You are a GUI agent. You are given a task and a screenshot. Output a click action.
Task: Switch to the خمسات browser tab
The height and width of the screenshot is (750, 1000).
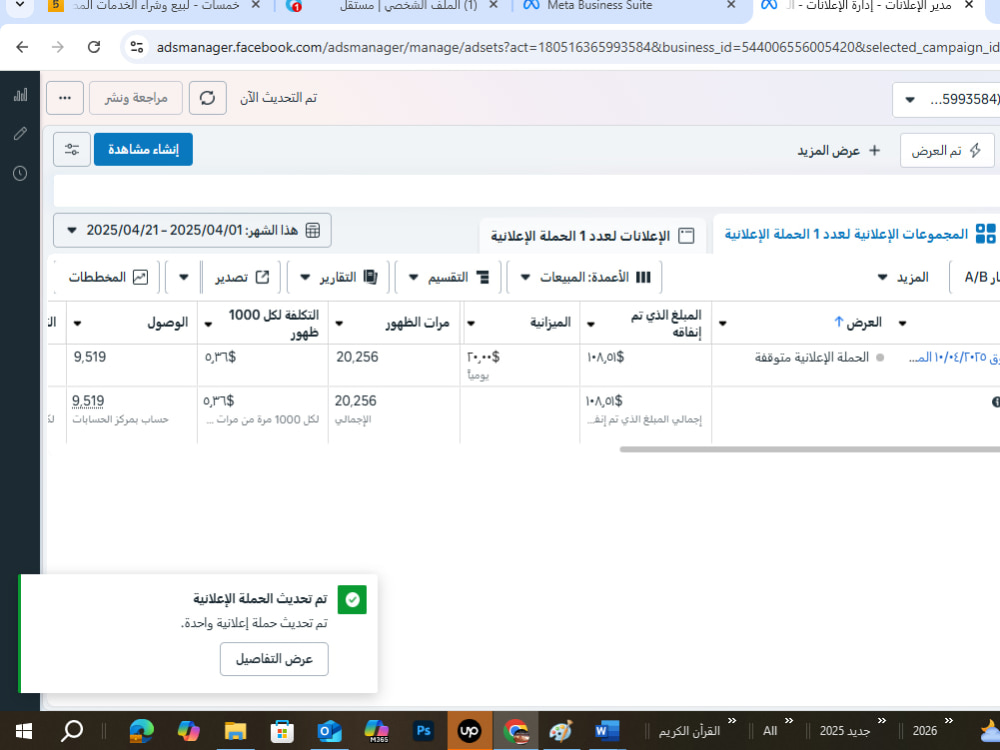point(156,6)
